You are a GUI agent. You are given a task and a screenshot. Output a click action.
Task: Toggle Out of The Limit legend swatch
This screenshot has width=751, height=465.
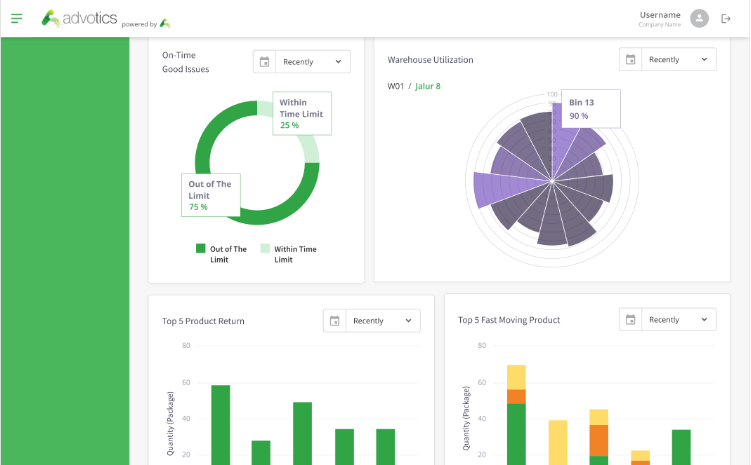tap(201, 248)
